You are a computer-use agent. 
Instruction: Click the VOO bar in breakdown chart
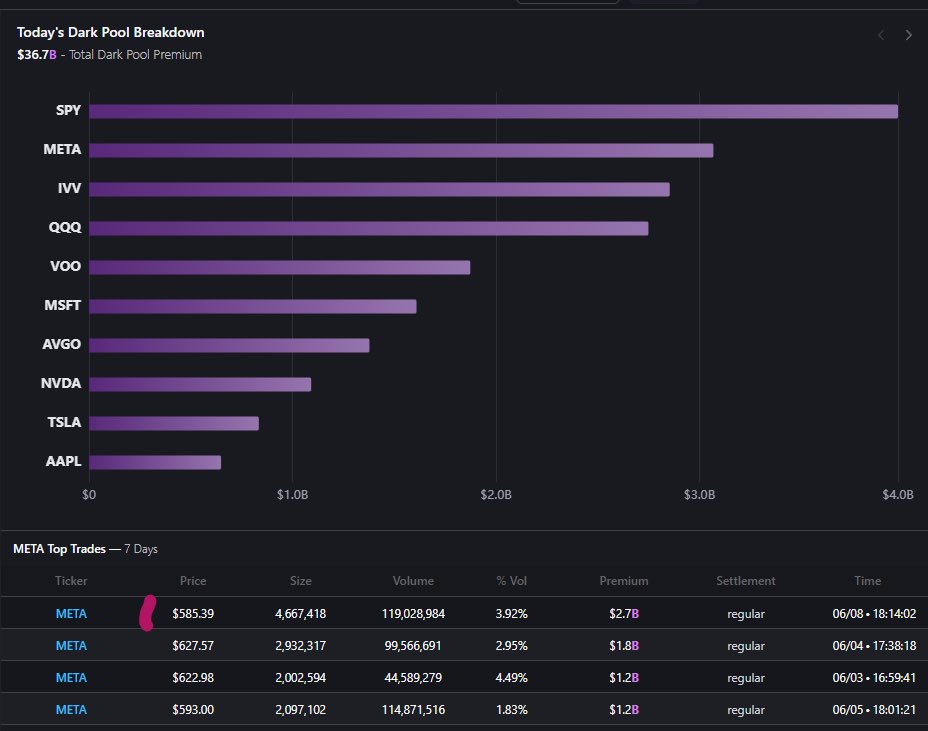pos(280,268)
